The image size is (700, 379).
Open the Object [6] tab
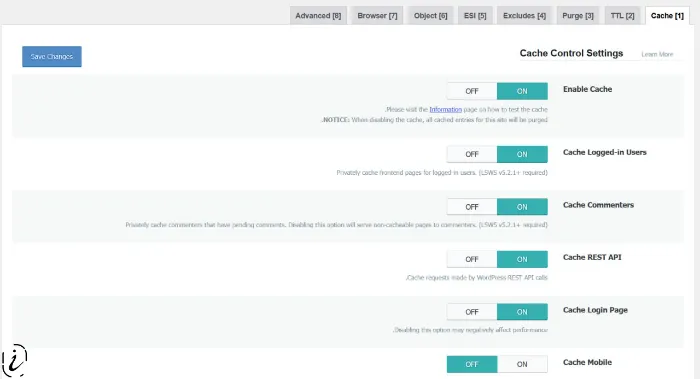[430, 16]
